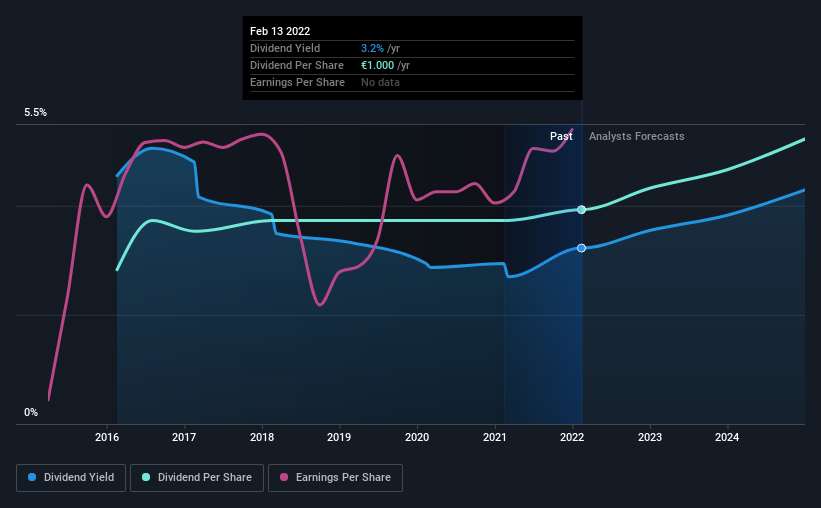Select the Dividend Per Share data point marker
The height and width of the screenshot is (508, 821).
(581, 209)
